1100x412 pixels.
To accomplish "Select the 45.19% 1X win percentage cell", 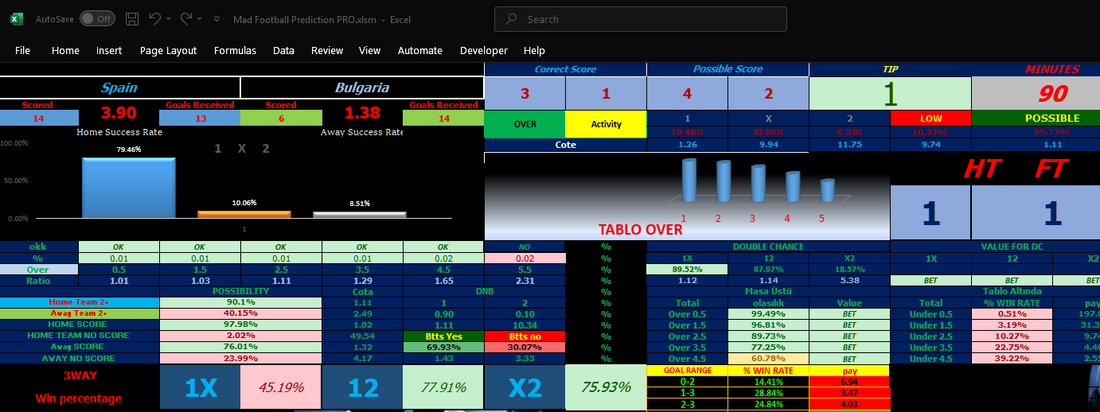I will click(x=281, y=387).
